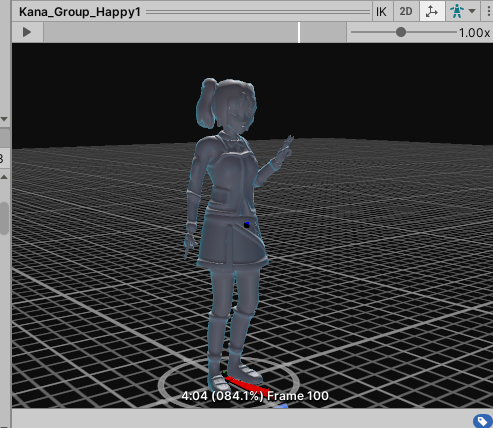This screenshot has height=428, width=493.
Task: Toggle the 2D preview mode
Action: [x=406, y=12]
